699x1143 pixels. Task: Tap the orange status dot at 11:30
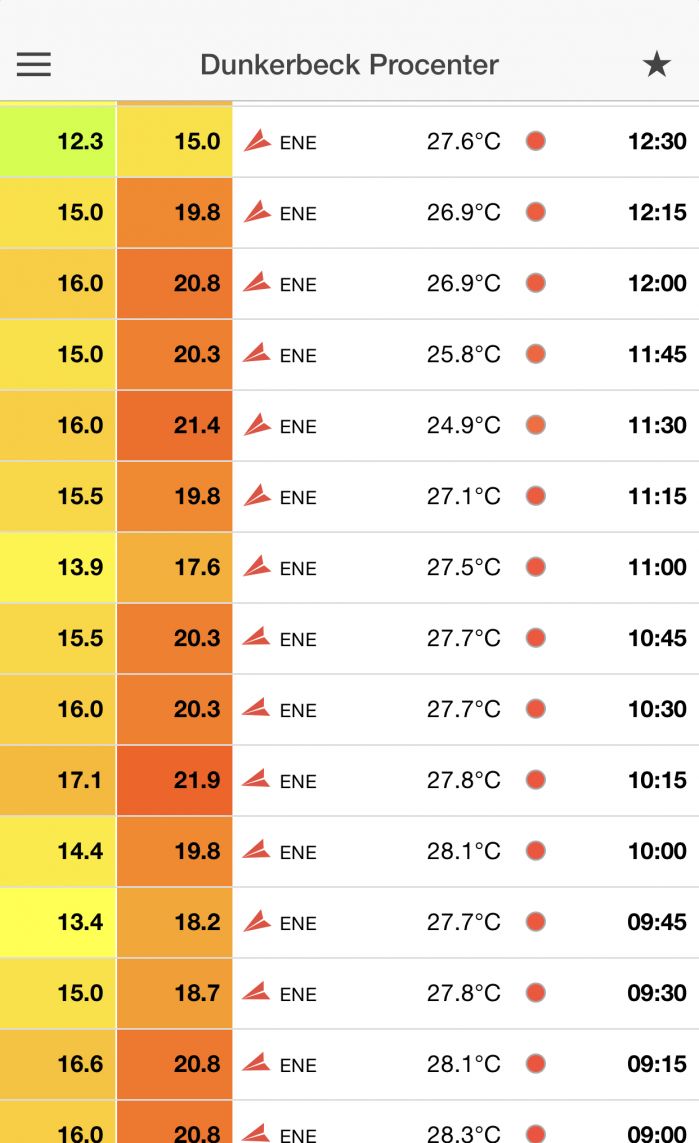coord(536,425)
